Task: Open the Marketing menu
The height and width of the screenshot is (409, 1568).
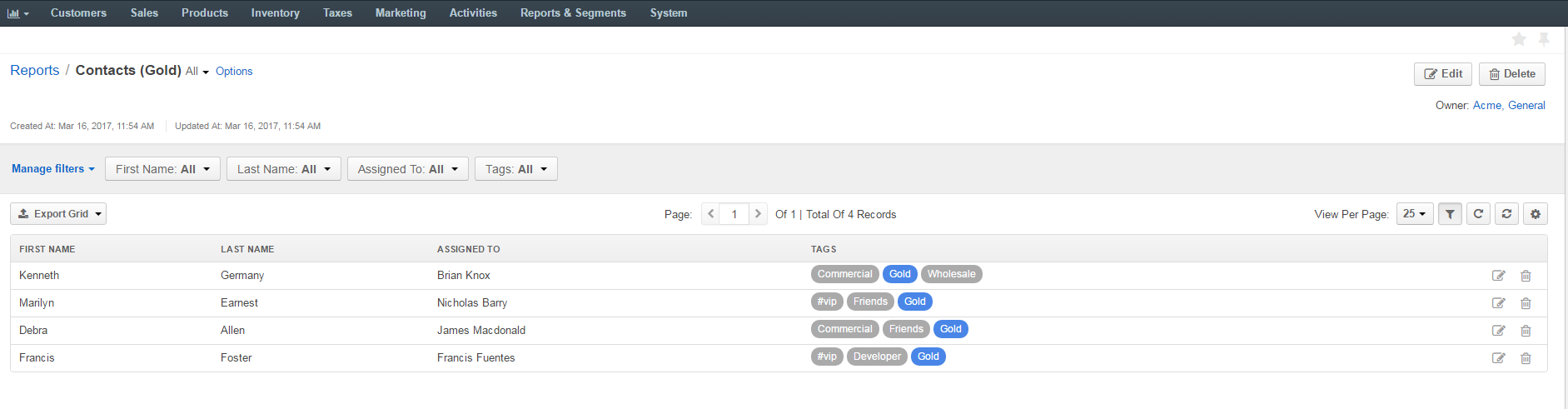Action: 401,13
